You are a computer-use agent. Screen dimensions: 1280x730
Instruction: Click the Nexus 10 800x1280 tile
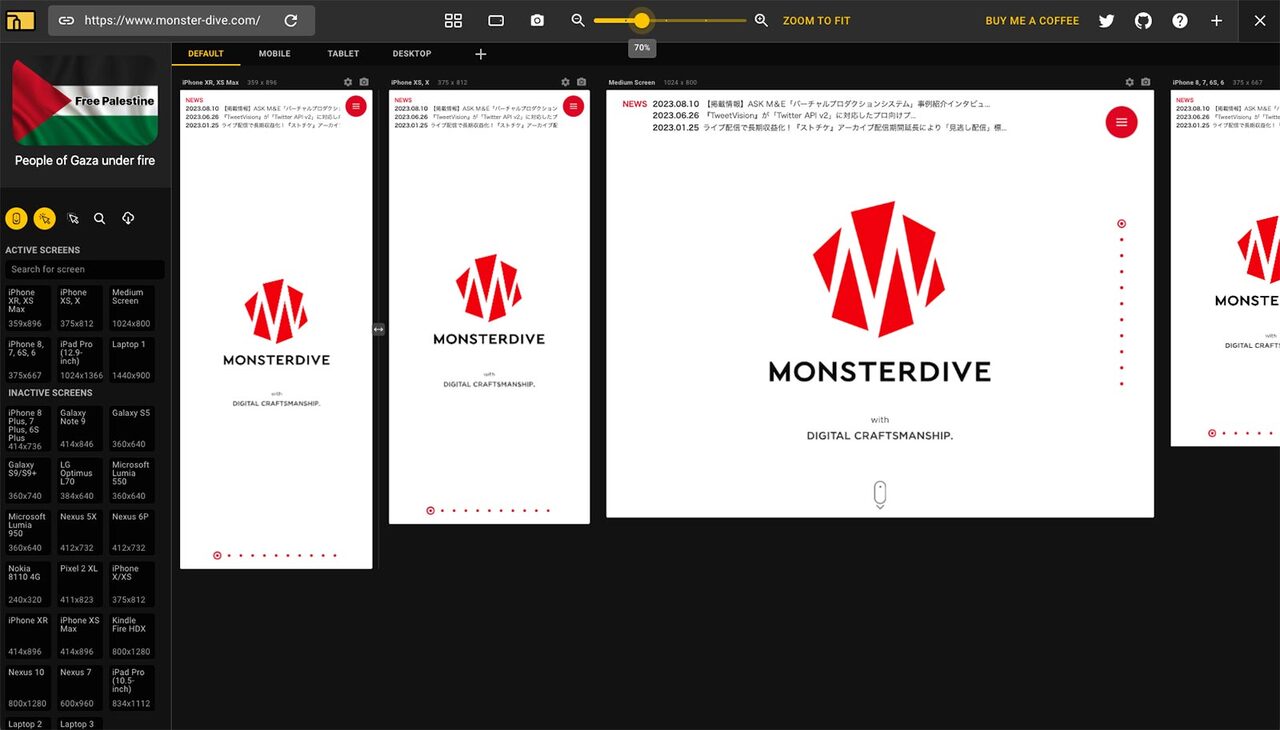point(28,688)
